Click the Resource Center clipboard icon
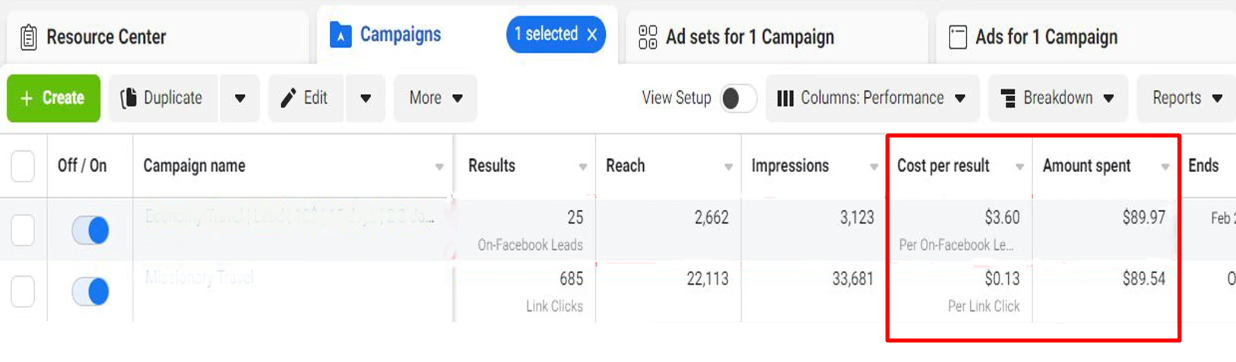 (28, 37)
